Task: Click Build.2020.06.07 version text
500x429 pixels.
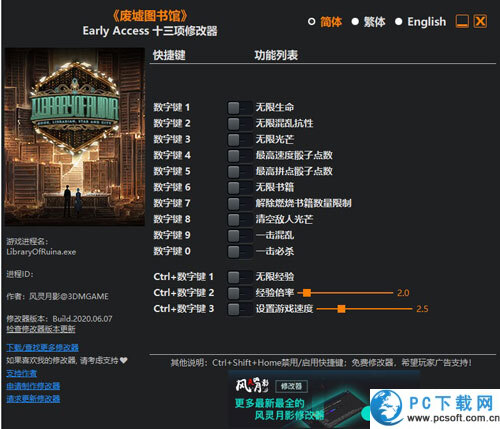Action: 82,319
